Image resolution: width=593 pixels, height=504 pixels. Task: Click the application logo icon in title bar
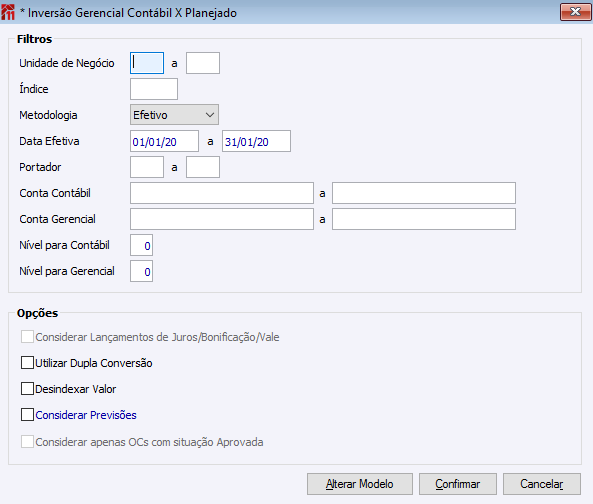(x=8, y=12)
